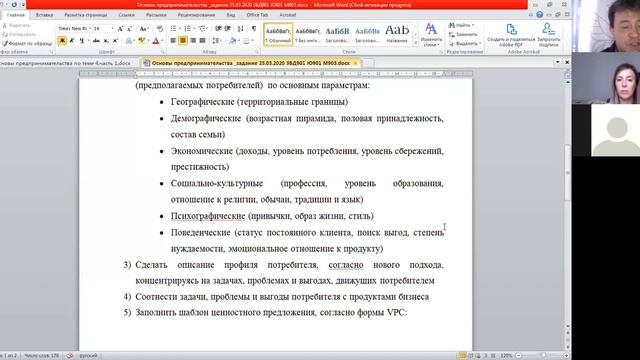
Task: Open Разметка страницы ribbon tab
Action: (x=85, y=15)
